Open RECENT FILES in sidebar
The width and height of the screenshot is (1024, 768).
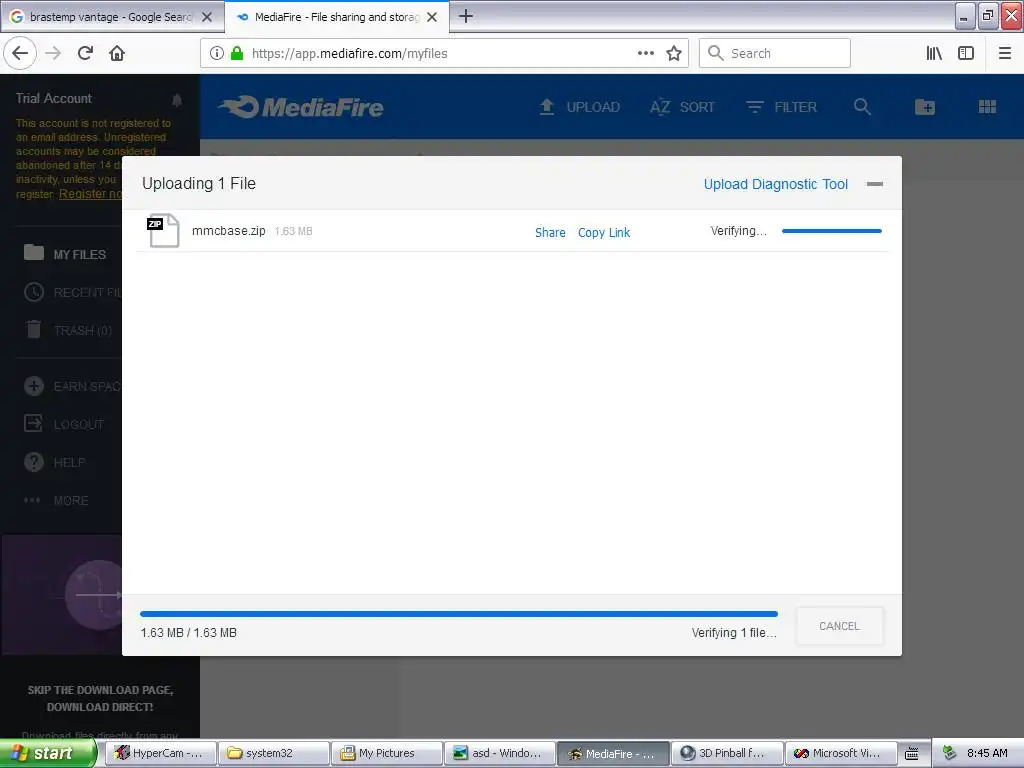72,292
